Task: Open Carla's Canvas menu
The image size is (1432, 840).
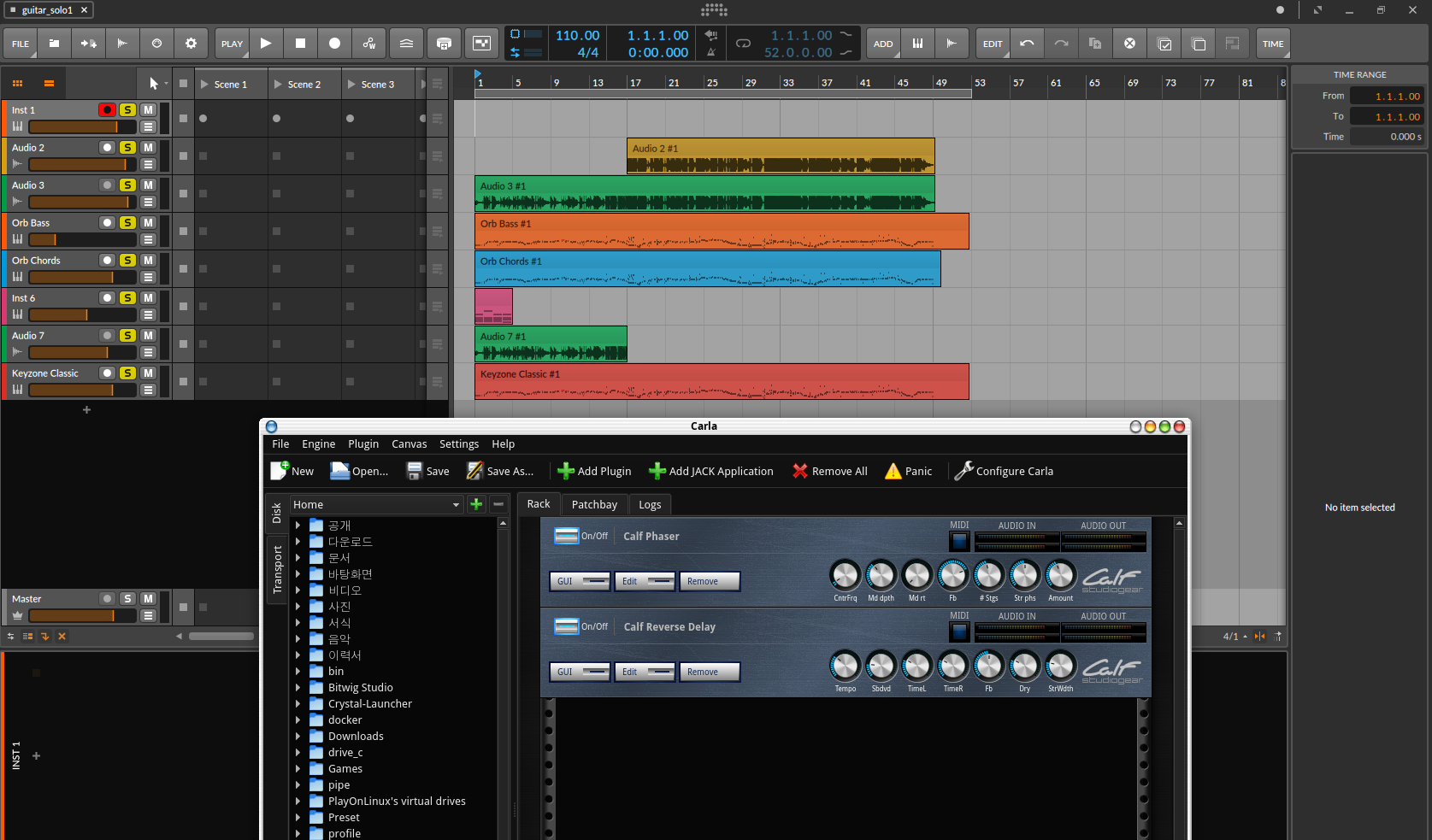Action: click(x=410, y=443)
